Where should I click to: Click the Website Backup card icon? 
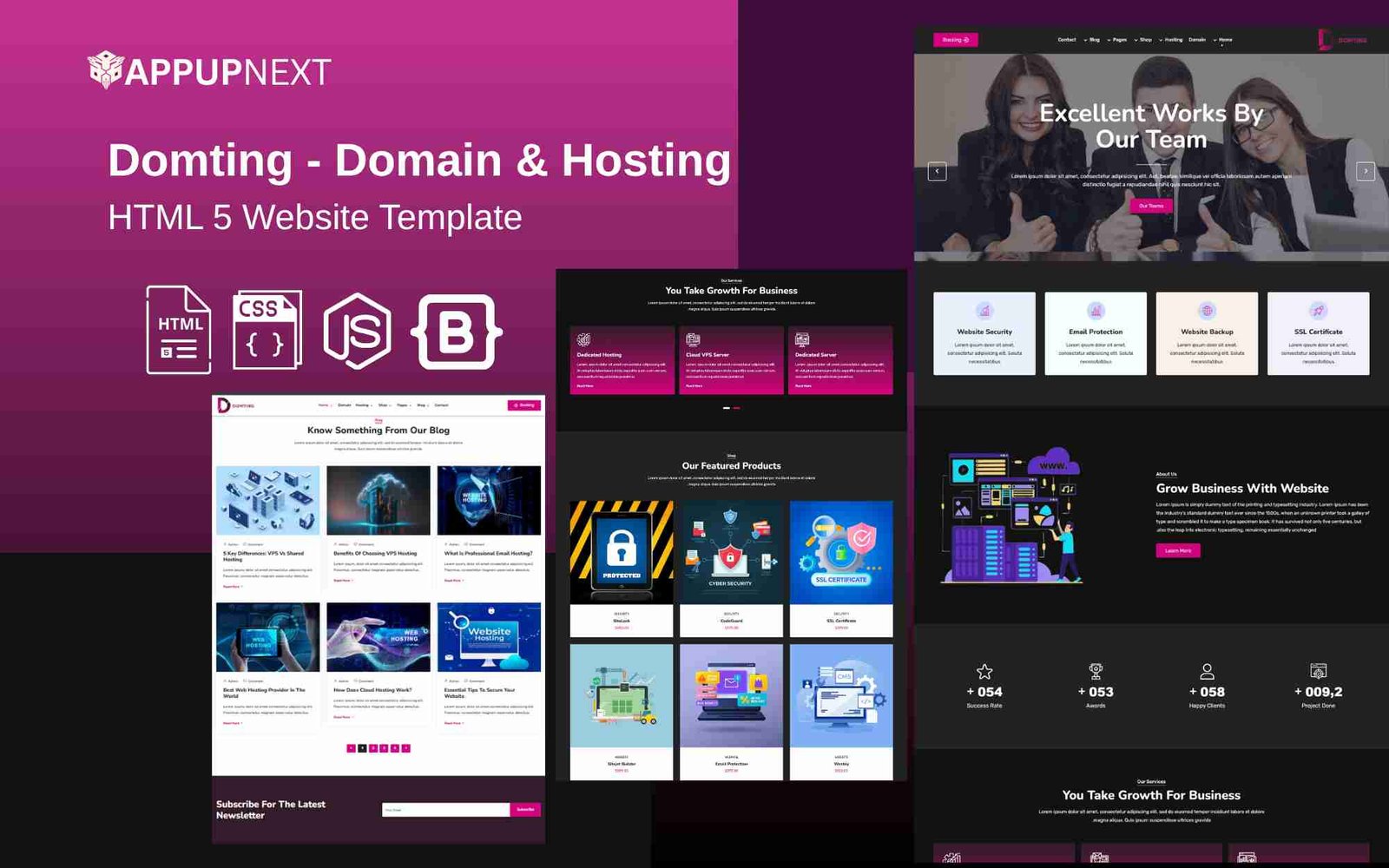coord(1207,311)
